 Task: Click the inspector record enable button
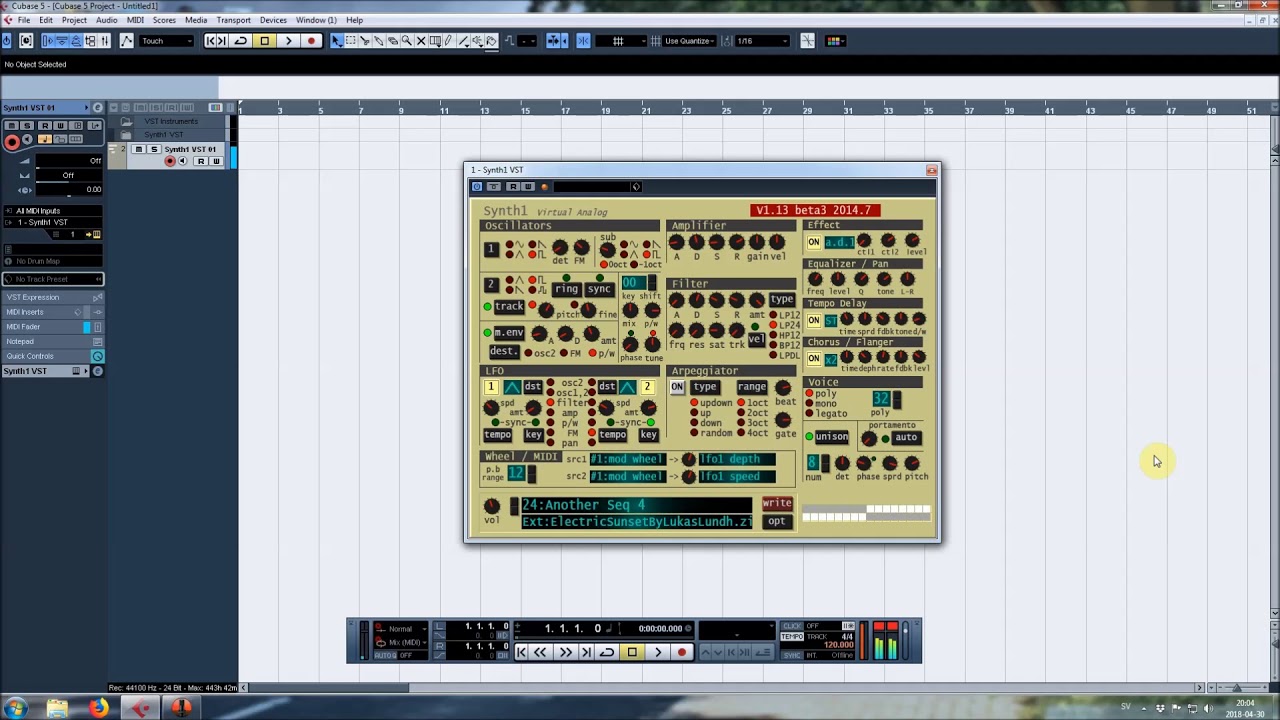[12, 141]
